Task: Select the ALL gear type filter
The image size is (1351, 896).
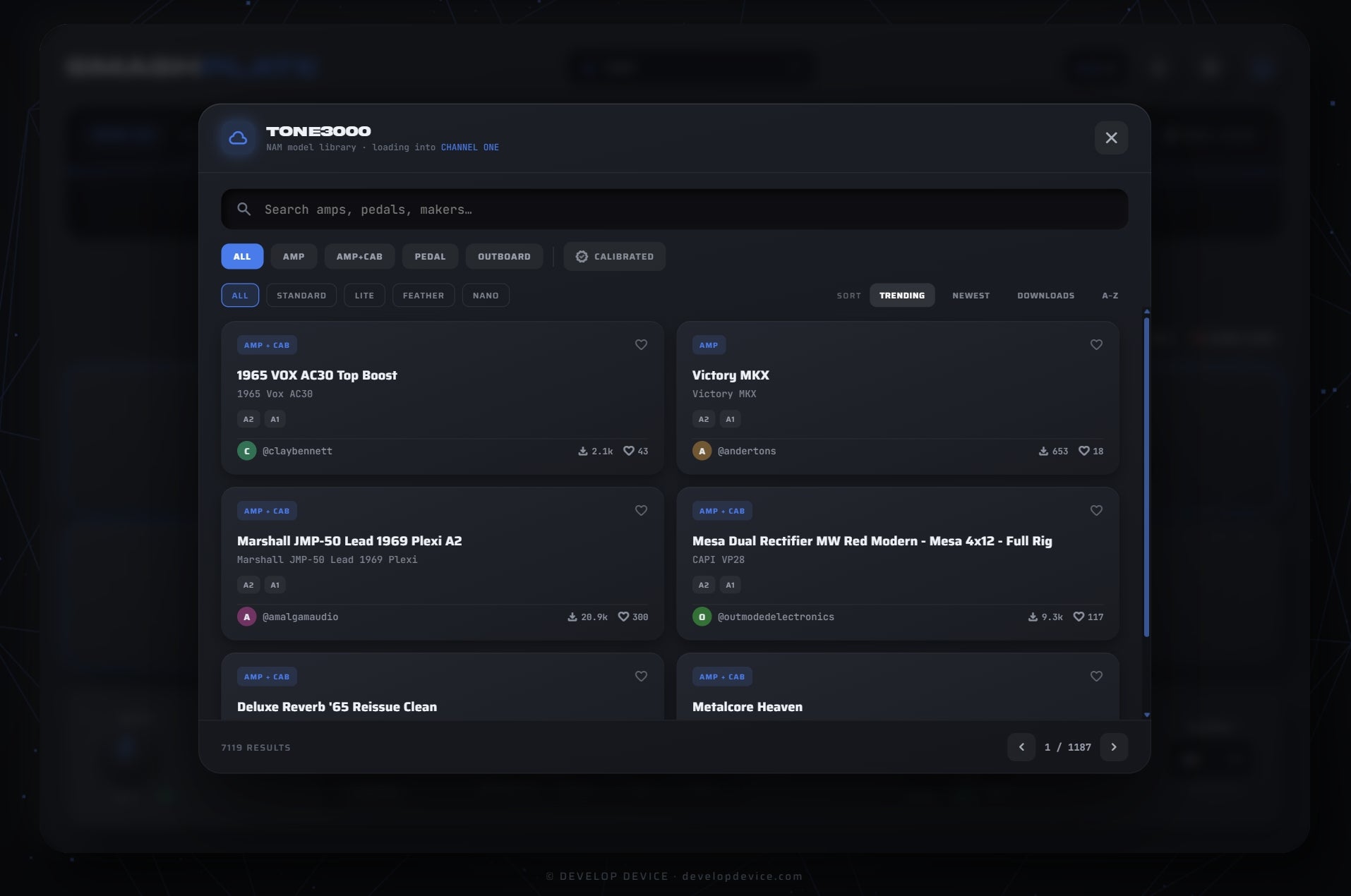Action: (242, 256)
